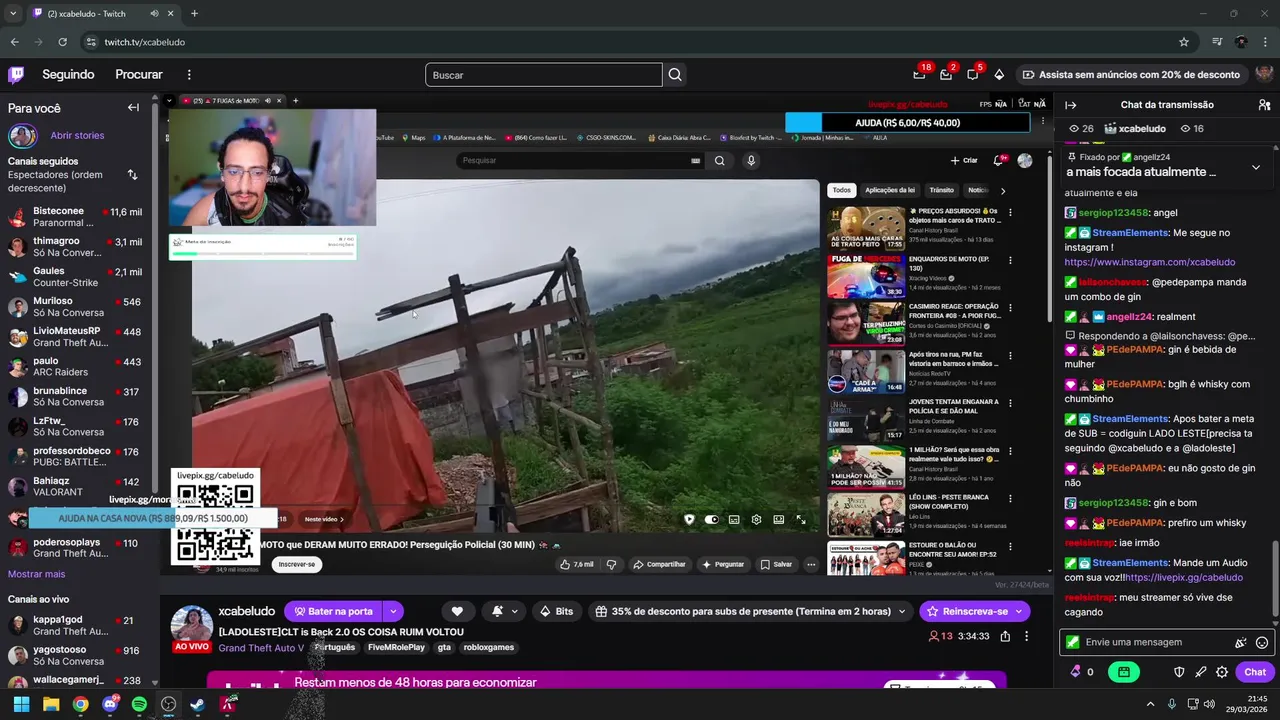
Task: Open the whispers icon with badge 5
Action: click(972, 74)
